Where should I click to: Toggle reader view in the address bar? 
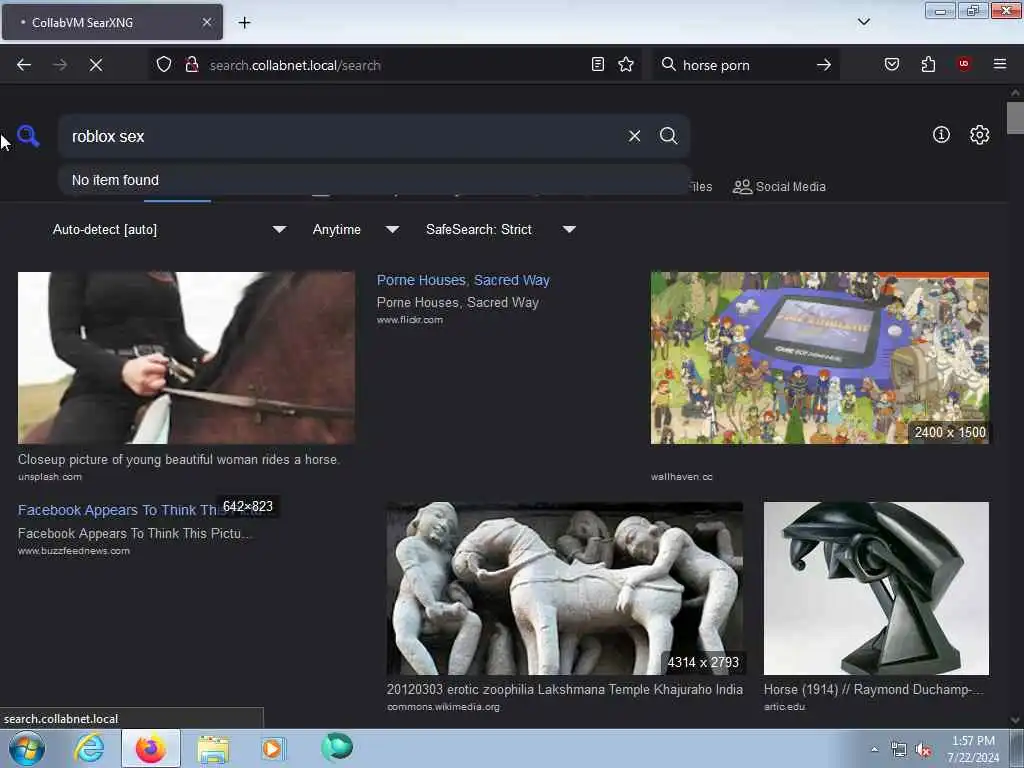tap(598, 64)
